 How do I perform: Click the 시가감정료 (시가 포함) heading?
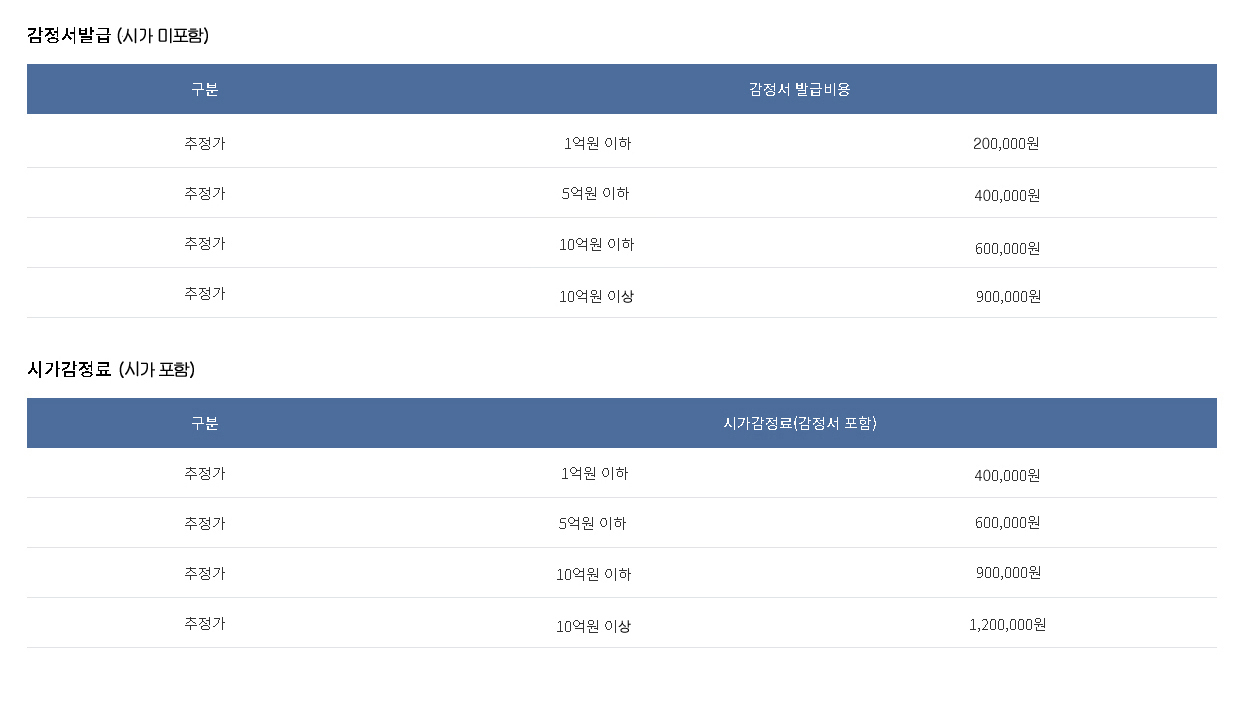(111, 369)
